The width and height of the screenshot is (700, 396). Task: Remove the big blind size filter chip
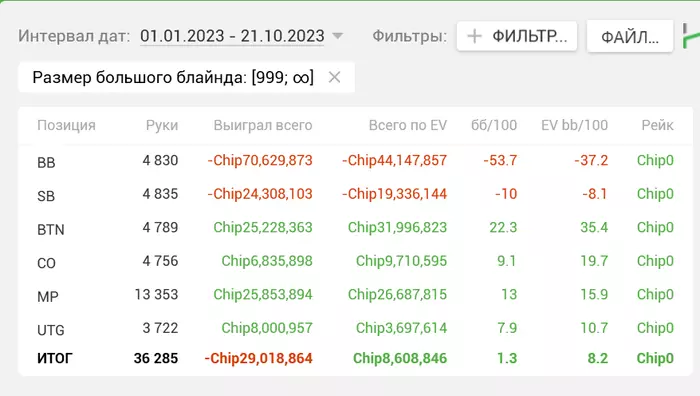pos(334,77)
